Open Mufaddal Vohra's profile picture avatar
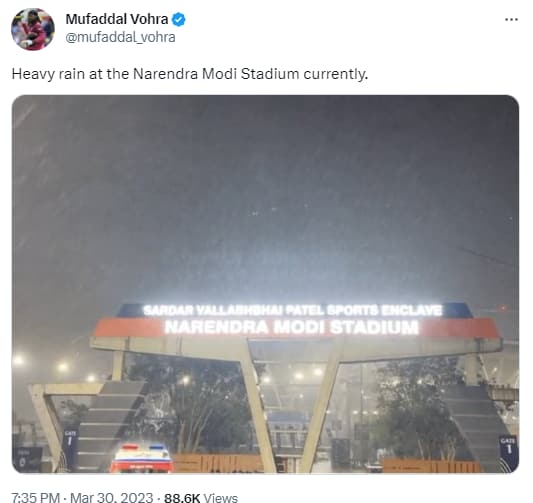The height and width of the screenshot is (503, 533). 33,29
